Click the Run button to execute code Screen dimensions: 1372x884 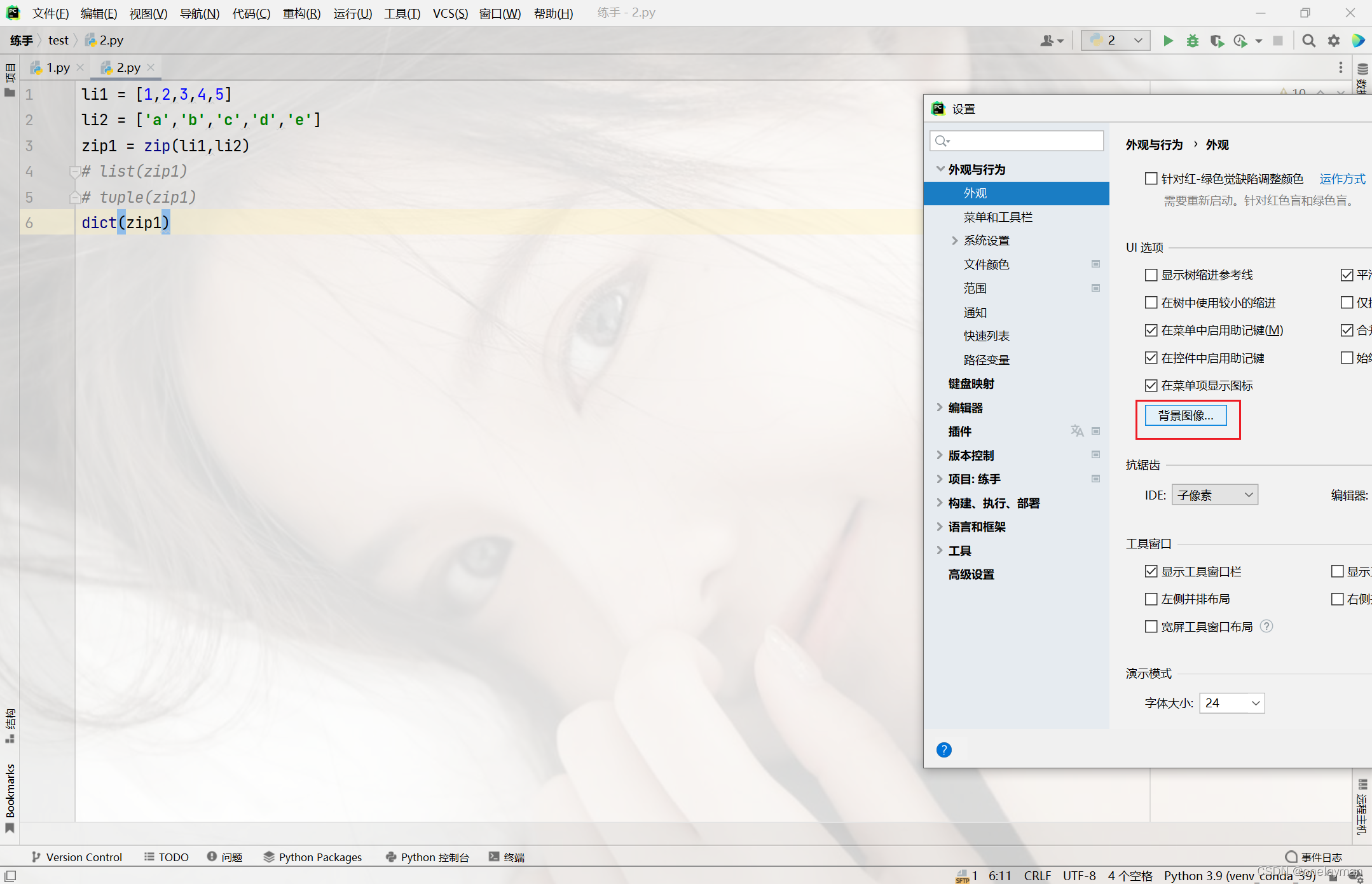[1167, 40]
